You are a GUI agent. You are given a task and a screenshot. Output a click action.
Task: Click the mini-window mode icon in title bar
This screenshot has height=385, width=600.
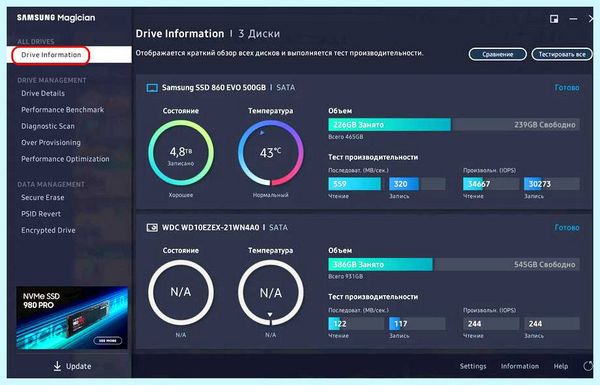click(554, 19)
